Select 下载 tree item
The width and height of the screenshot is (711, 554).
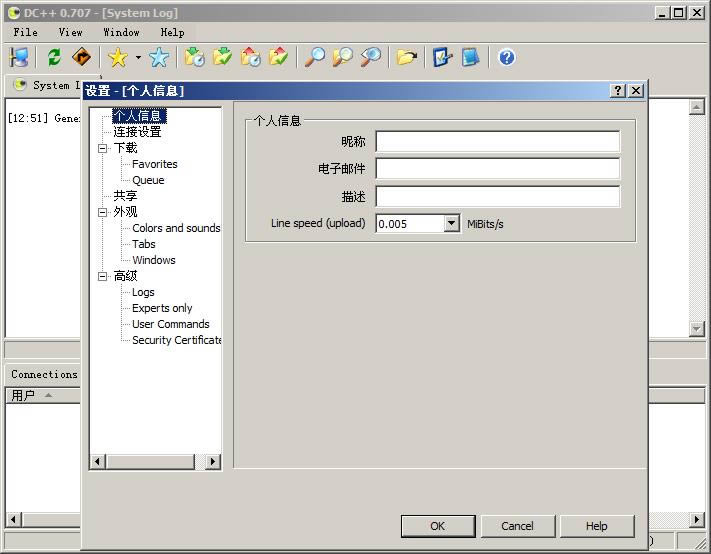tap(125, 148)
